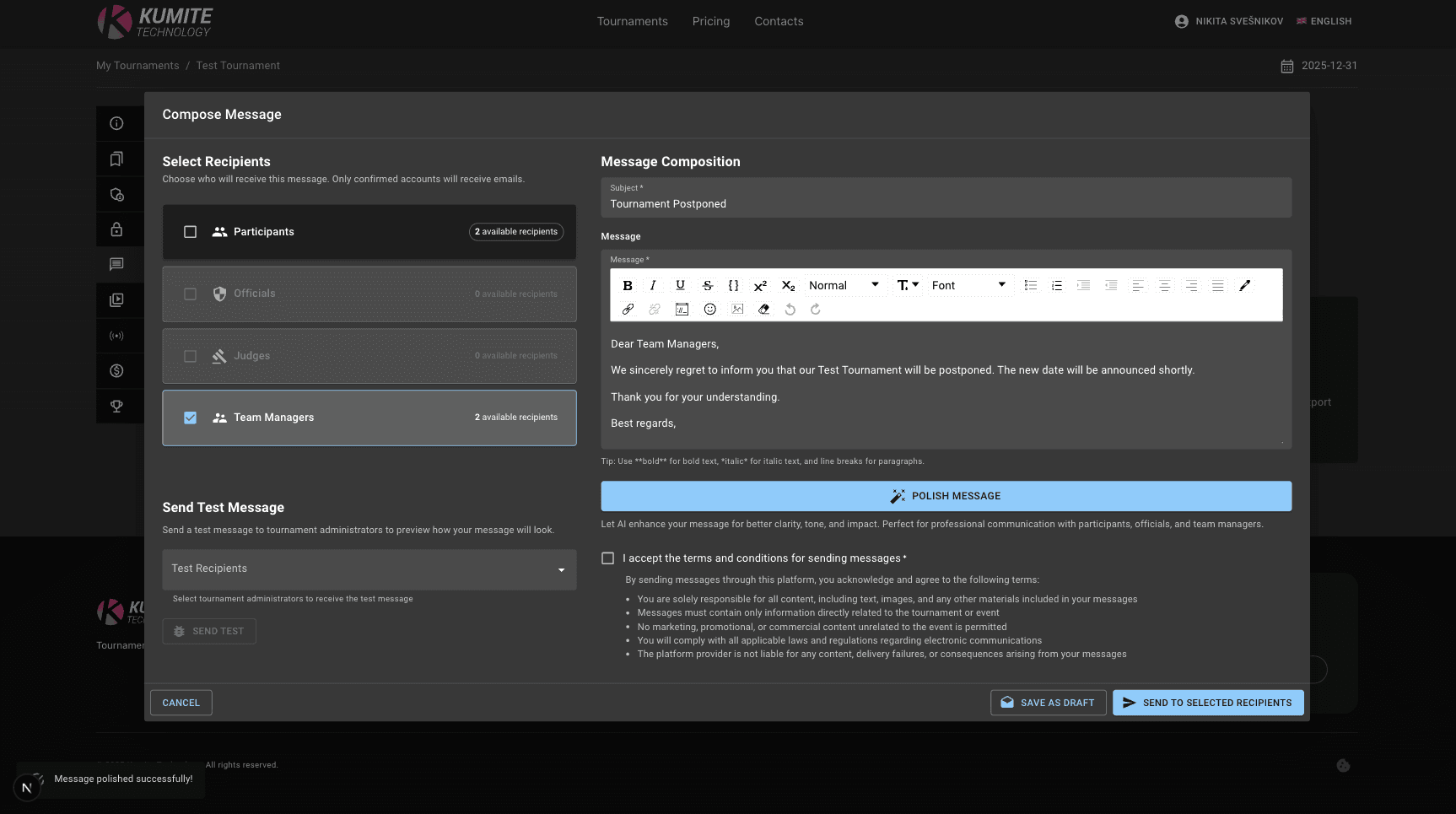Expand the Test Recipients dropdown
The height and width of the screenshot is (814, 1456).
(369, 569)
